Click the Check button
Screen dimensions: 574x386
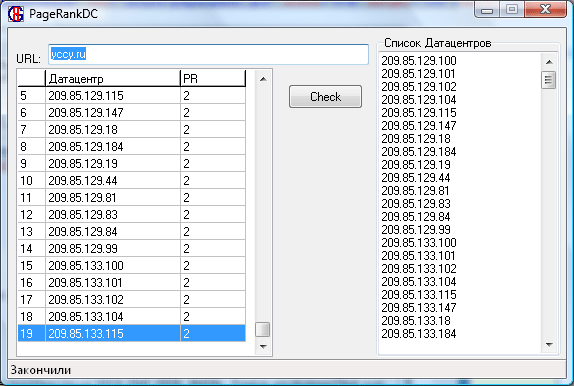(325, 97)
